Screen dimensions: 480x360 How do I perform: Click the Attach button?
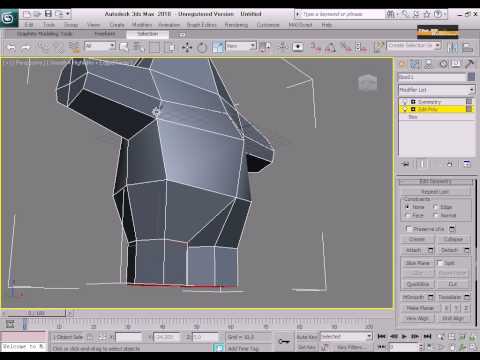[414, 250]
